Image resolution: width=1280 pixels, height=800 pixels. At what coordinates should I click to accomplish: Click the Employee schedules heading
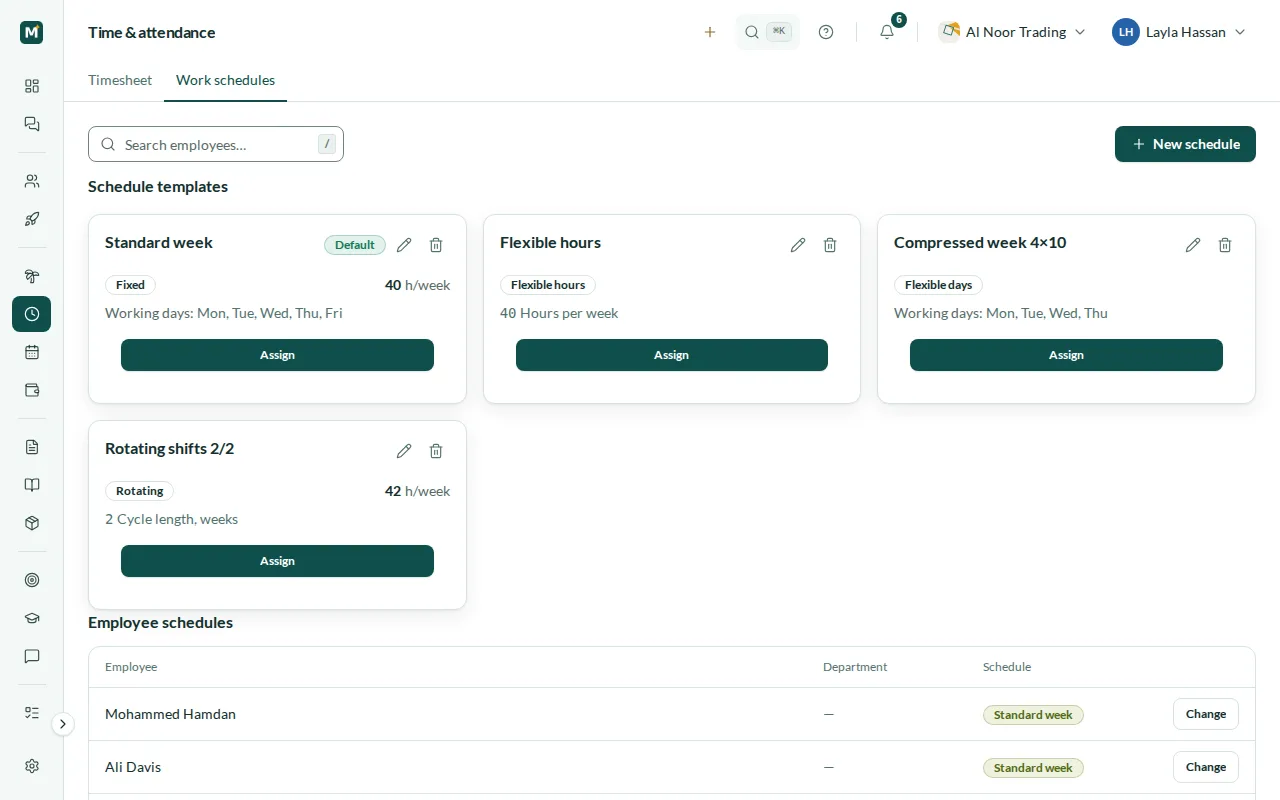pos(160,622)
